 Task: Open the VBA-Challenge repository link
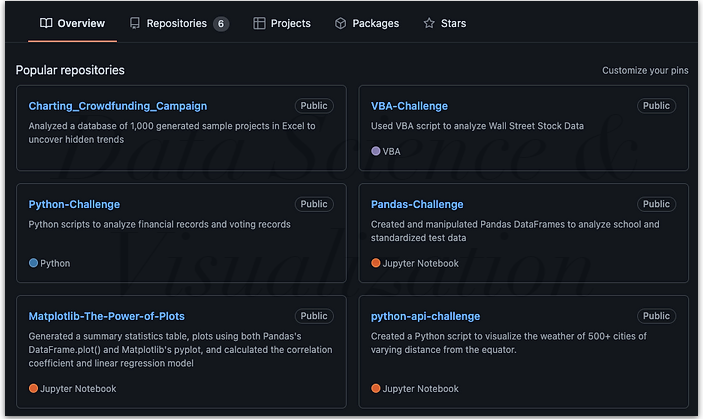[x=409, y=106]
